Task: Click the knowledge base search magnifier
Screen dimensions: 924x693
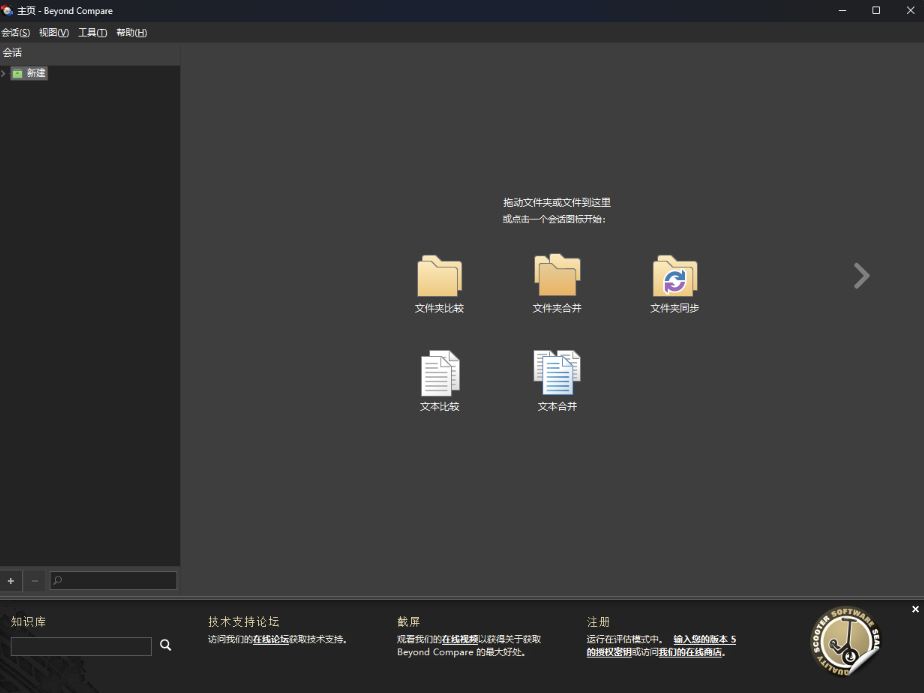Action: (166, 645)
